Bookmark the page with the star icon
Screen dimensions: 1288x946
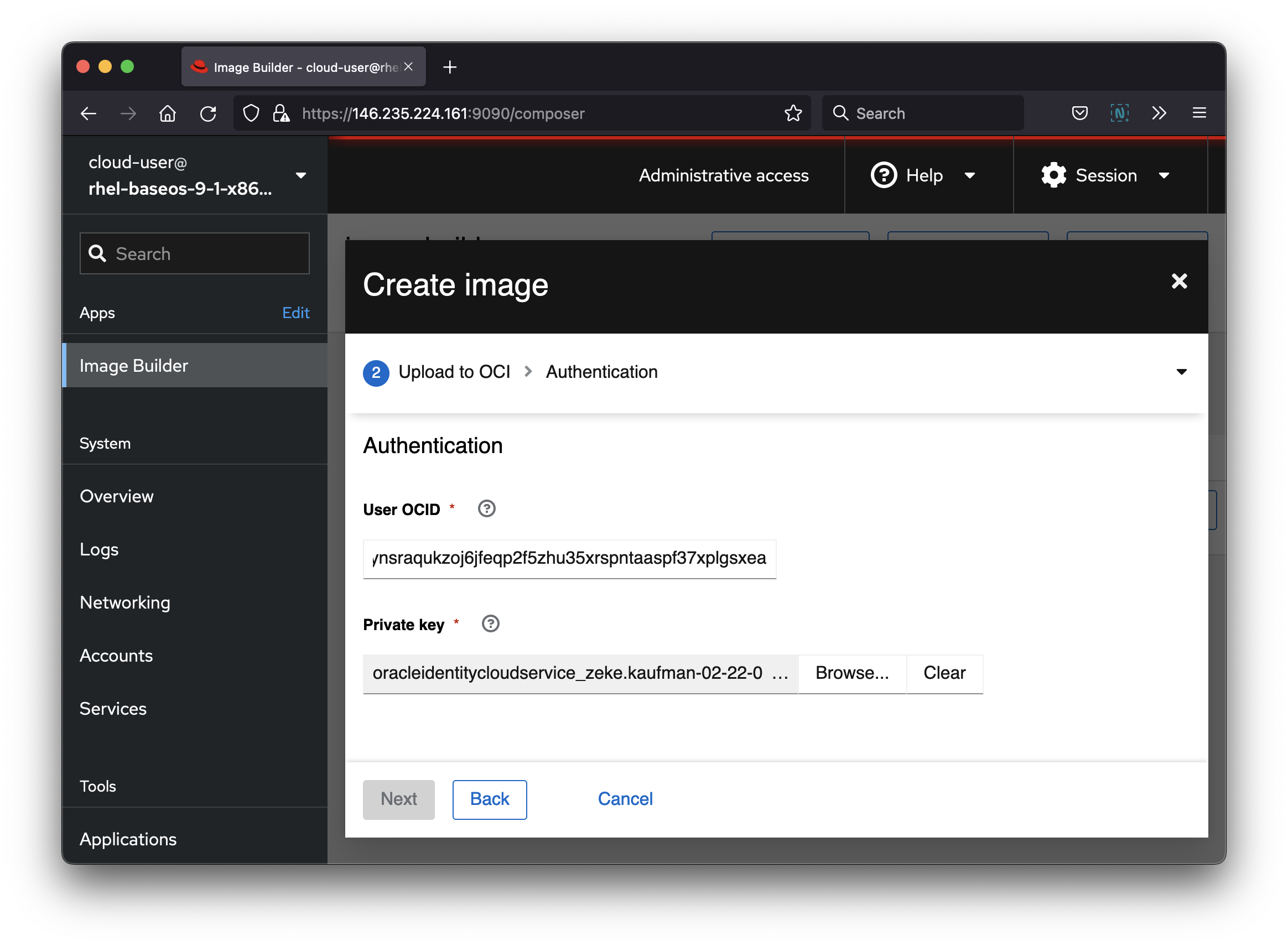pyautogui.click(x=794, y=113)
